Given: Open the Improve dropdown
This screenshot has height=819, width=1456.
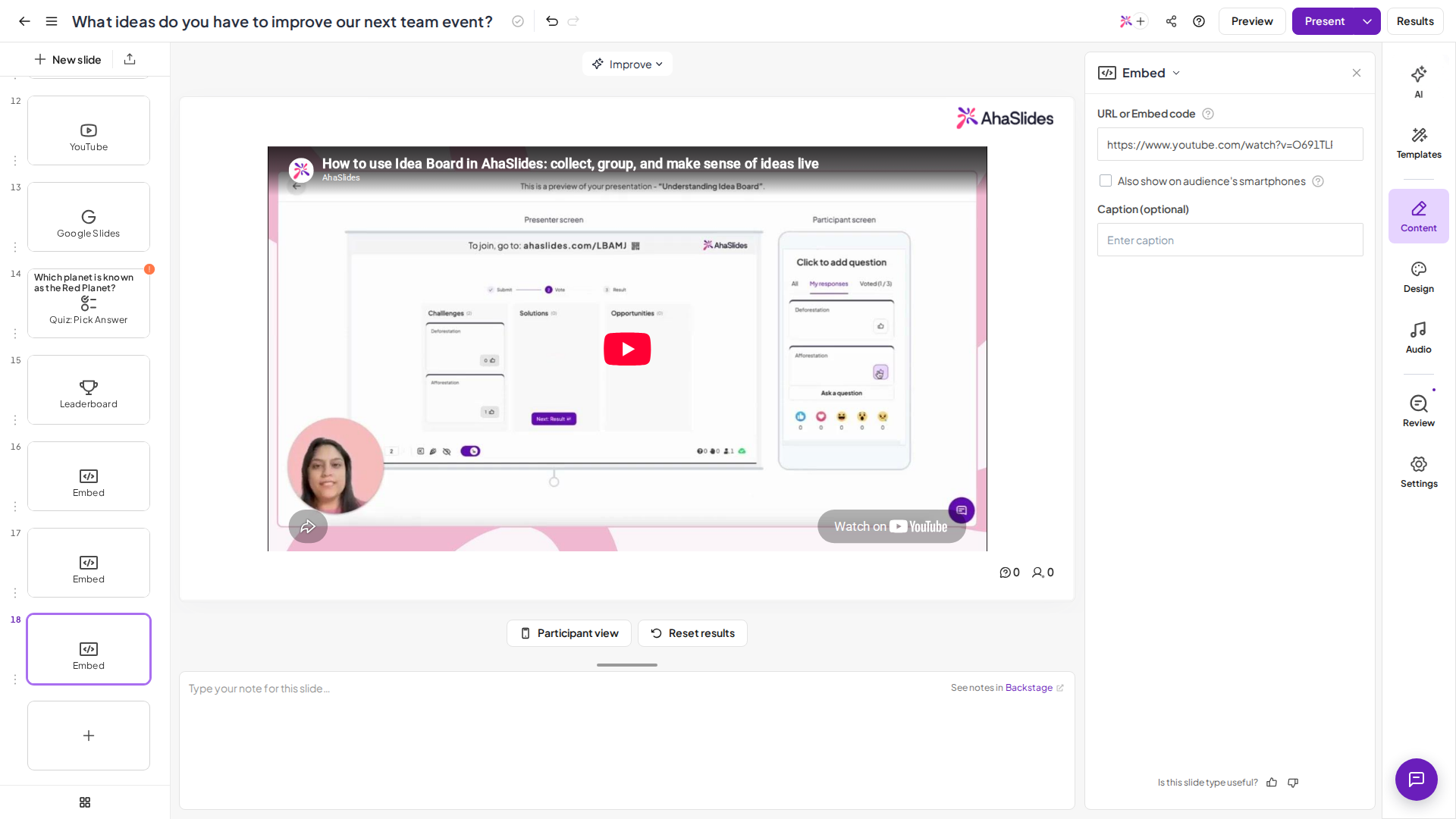Looking at the screenshot, I should (x=627, y=64).
